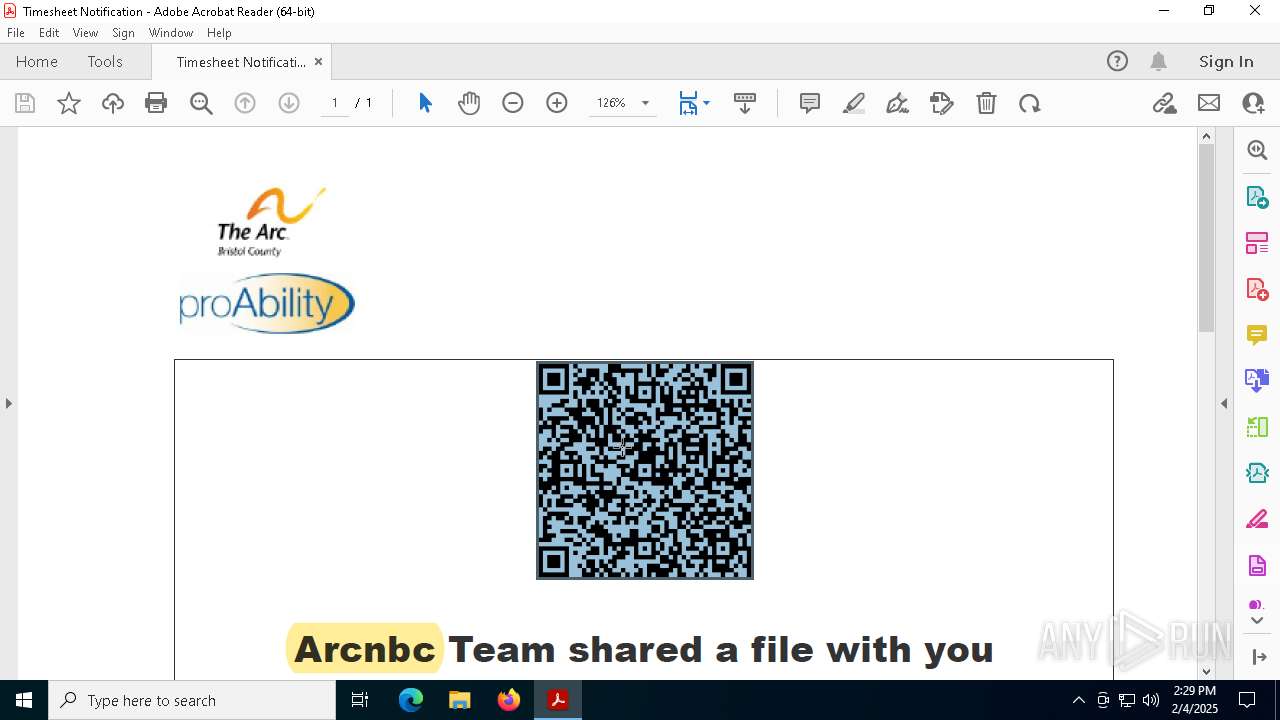Click the highlighted Arcnbc text
Image resolution: width=1280 pixels, height=720 pixels.
pos(365,649)
